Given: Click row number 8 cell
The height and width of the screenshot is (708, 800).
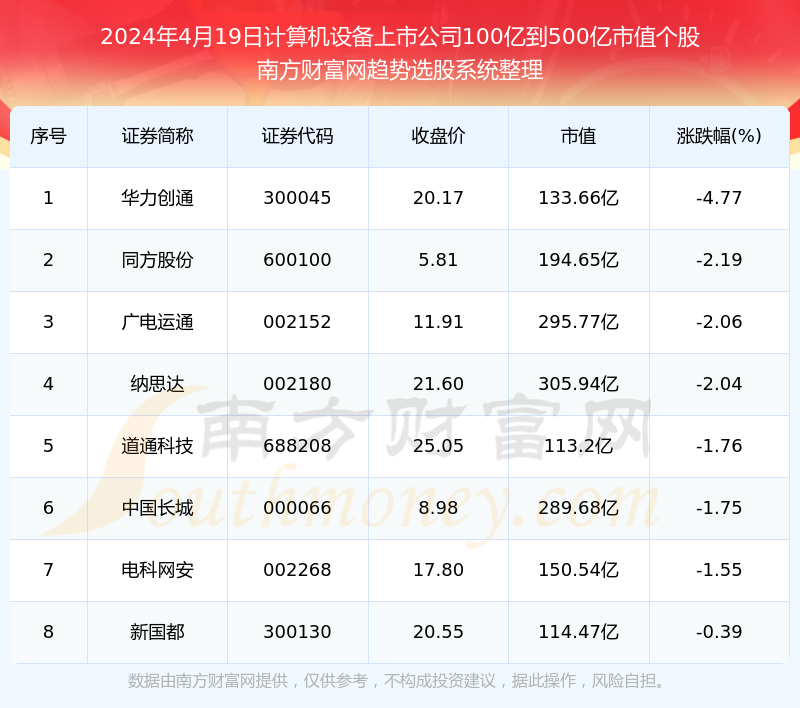Looking at the screenshot, I should tap(48, 632).
